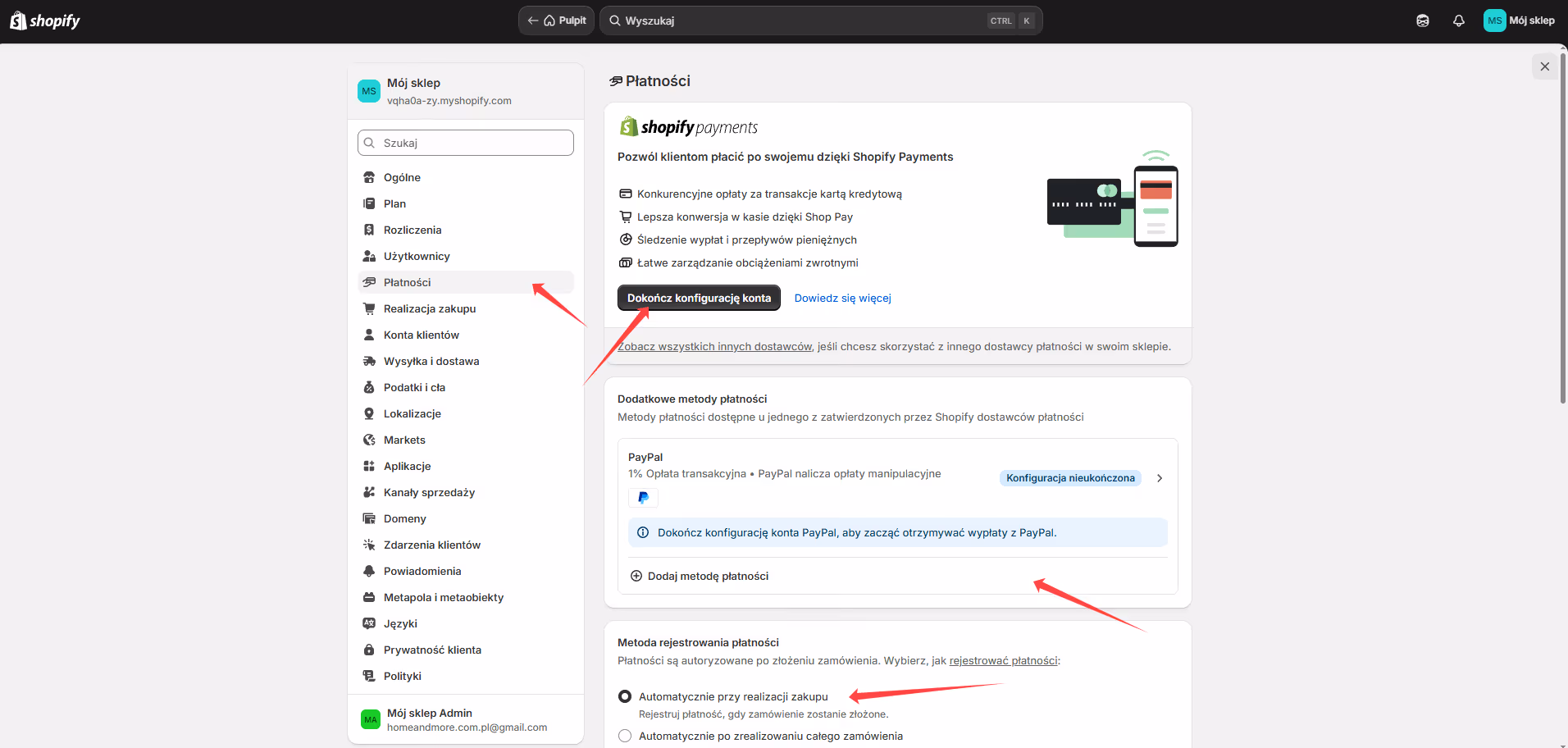Open notifications via the bell icon

point(1459,20)
